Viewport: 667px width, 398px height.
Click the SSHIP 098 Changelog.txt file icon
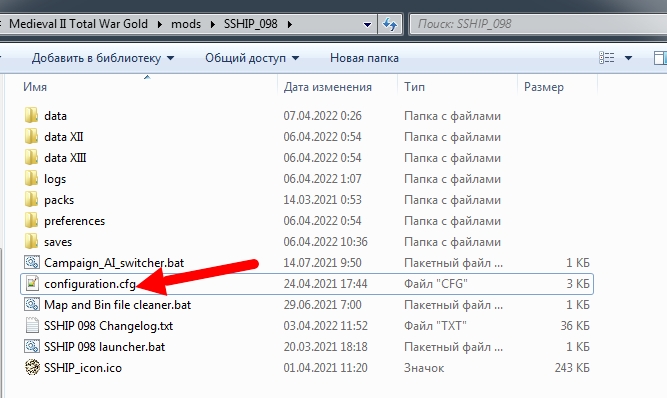[32, 326]
